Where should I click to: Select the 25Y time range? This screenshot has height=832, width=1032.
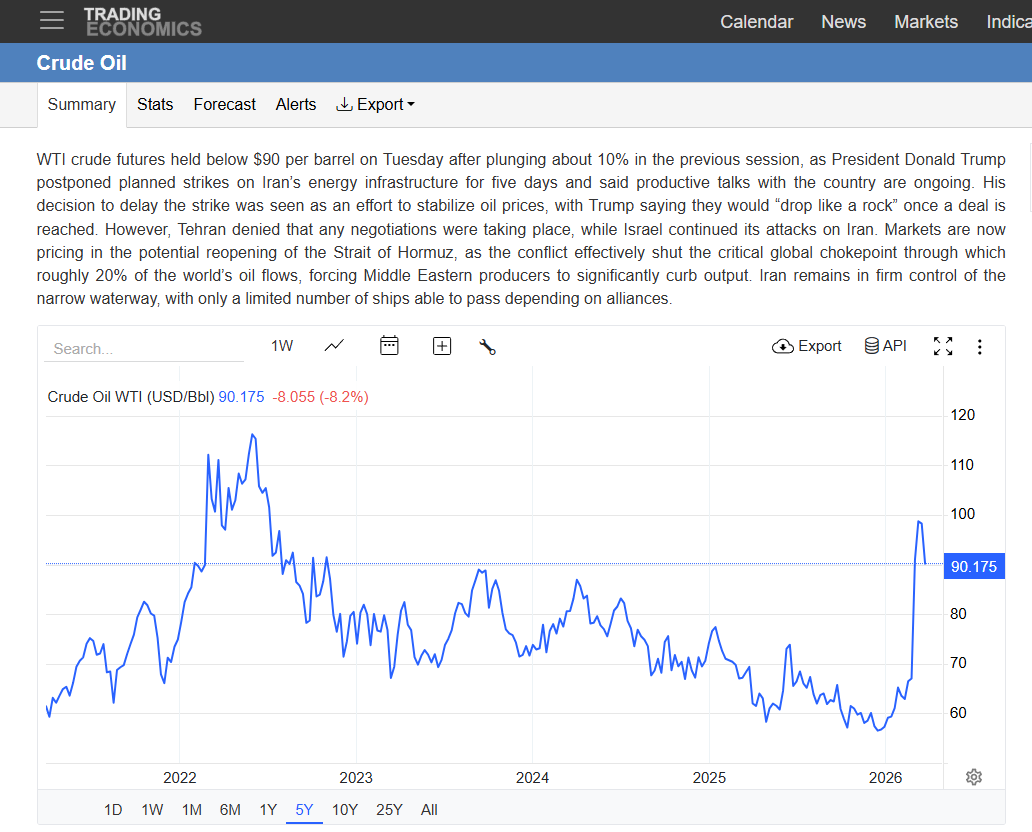pos(389,810)
